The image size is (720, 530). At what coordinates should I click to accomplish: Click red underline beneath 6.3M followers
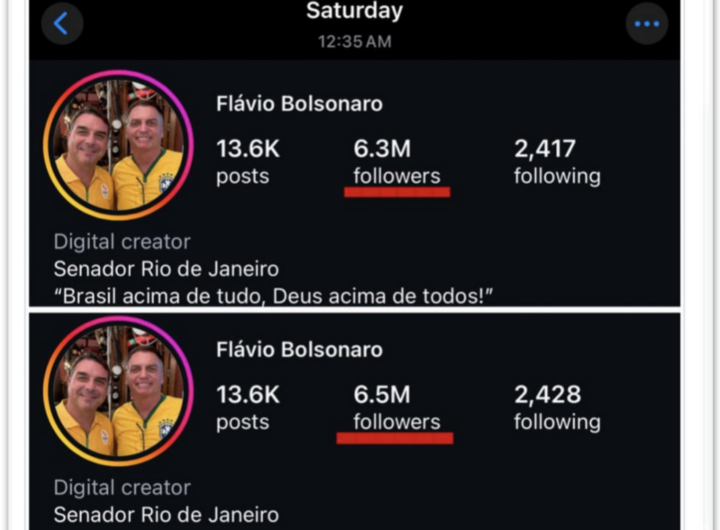[x=397, y=192]
